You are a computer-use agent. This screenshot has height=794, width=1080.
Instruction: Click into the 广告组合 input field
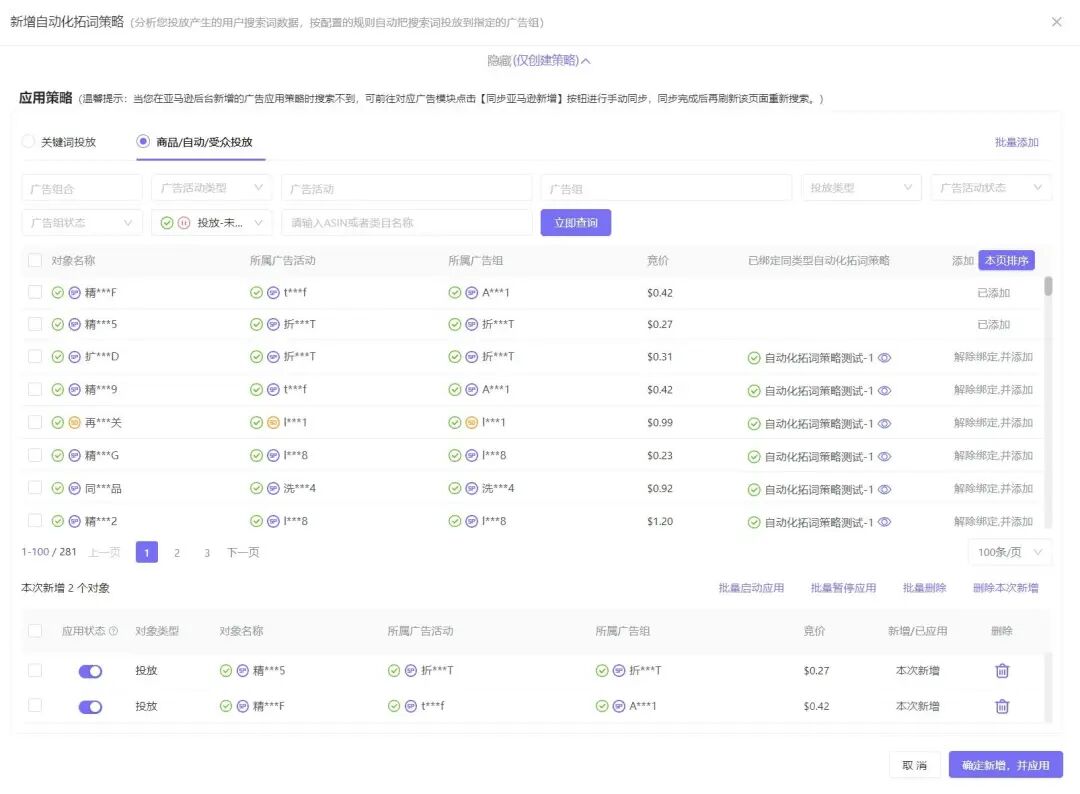(x=82, y=188)
